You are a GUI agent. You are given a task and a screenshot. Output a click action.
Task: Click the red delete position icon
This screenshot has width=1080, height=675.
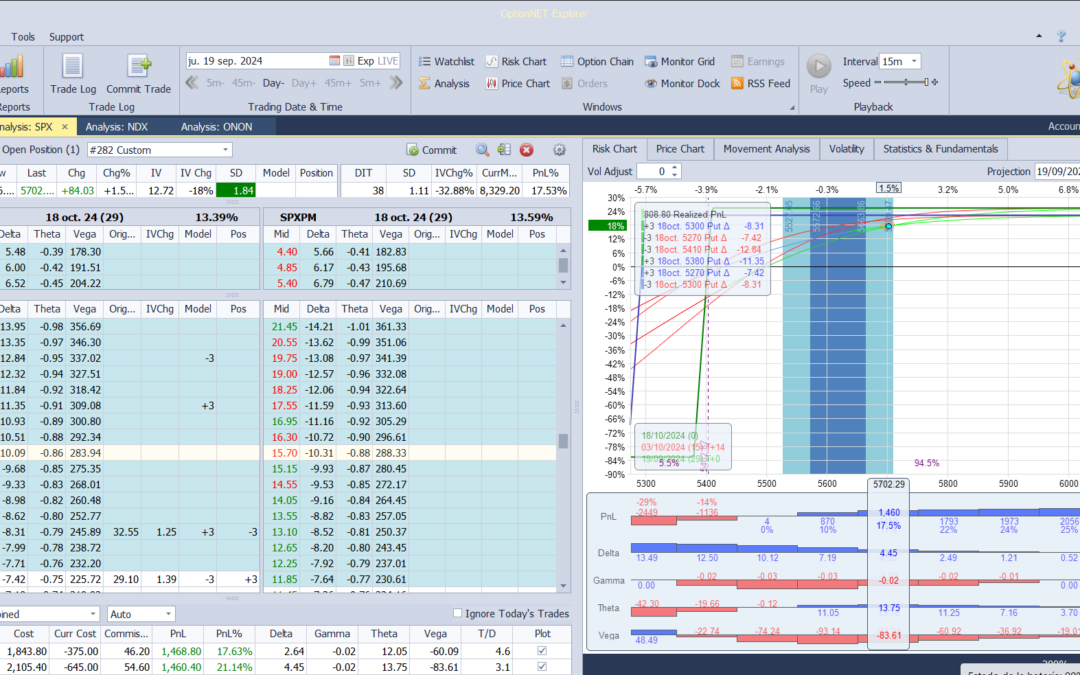527,150
